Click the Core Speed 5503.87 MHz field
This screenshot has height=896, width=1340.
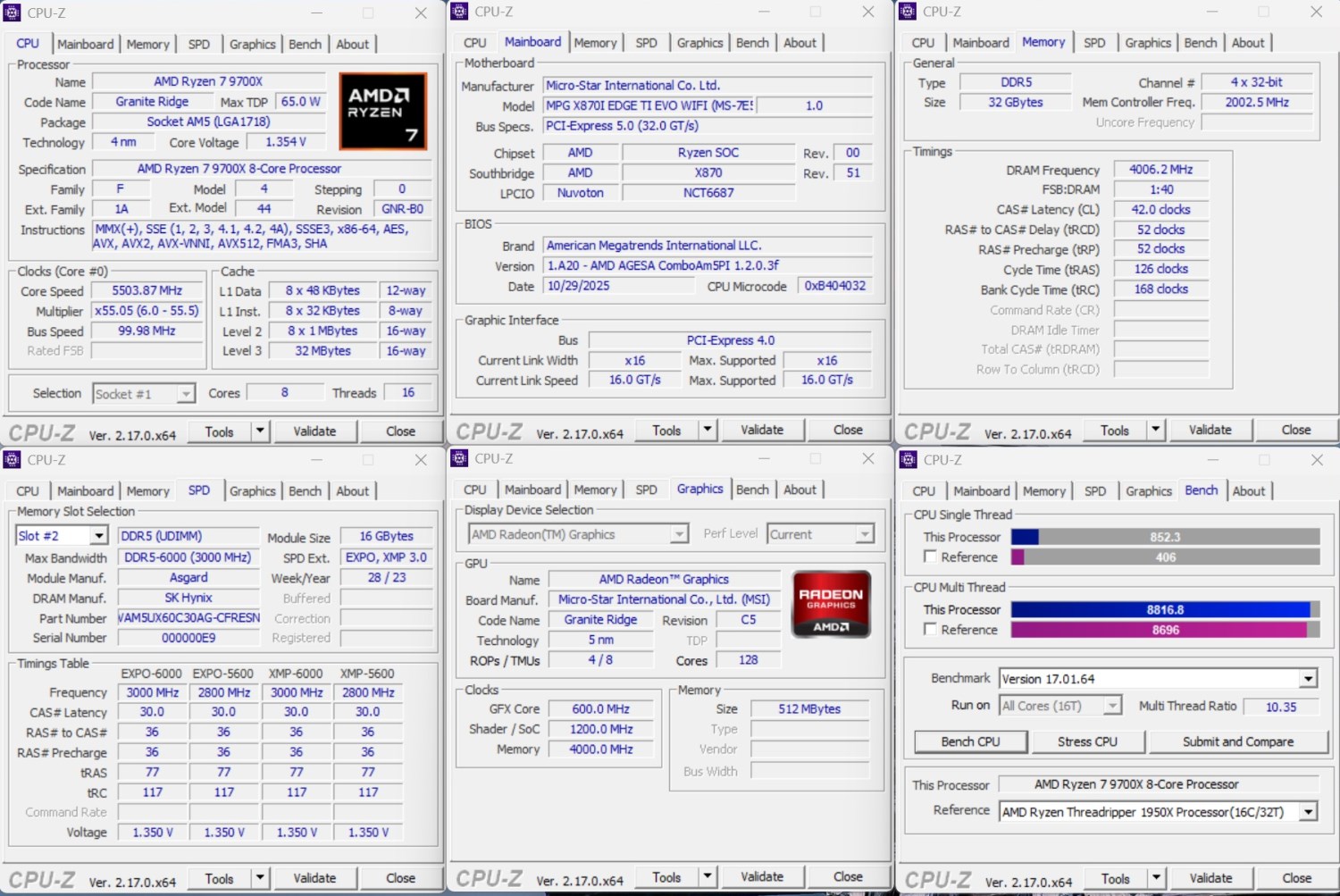147,291
